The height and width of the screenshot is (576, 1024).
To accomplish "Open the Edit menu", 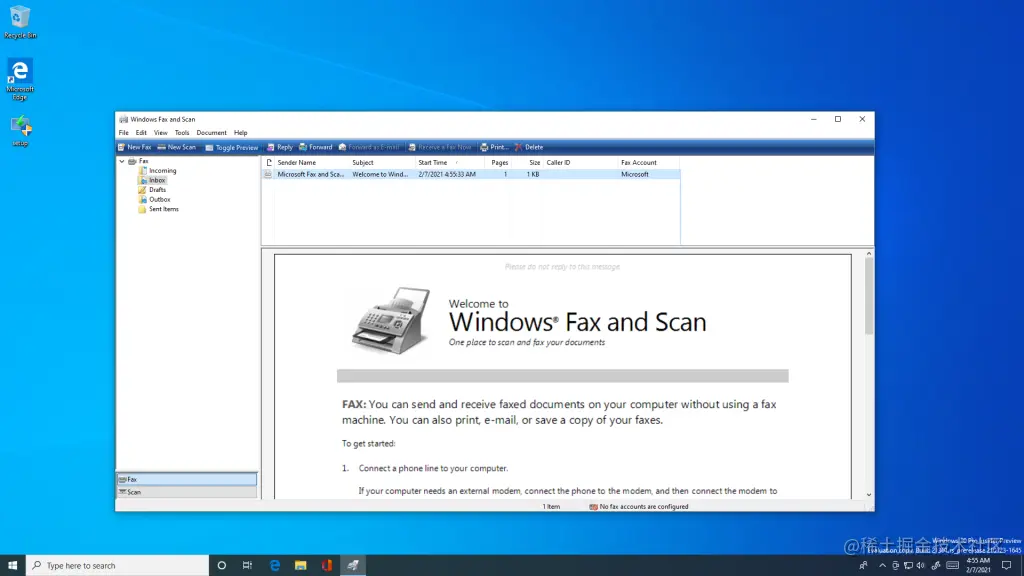I will point(141,133).
